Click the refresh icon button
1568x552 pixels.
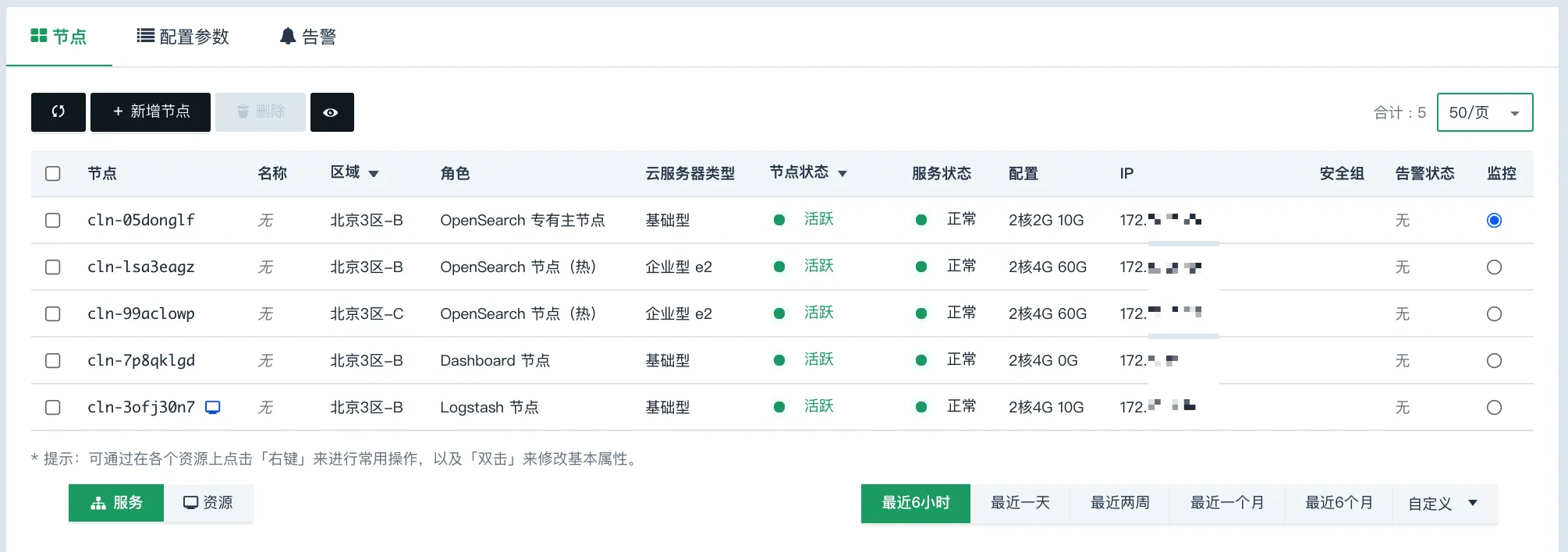59,112
